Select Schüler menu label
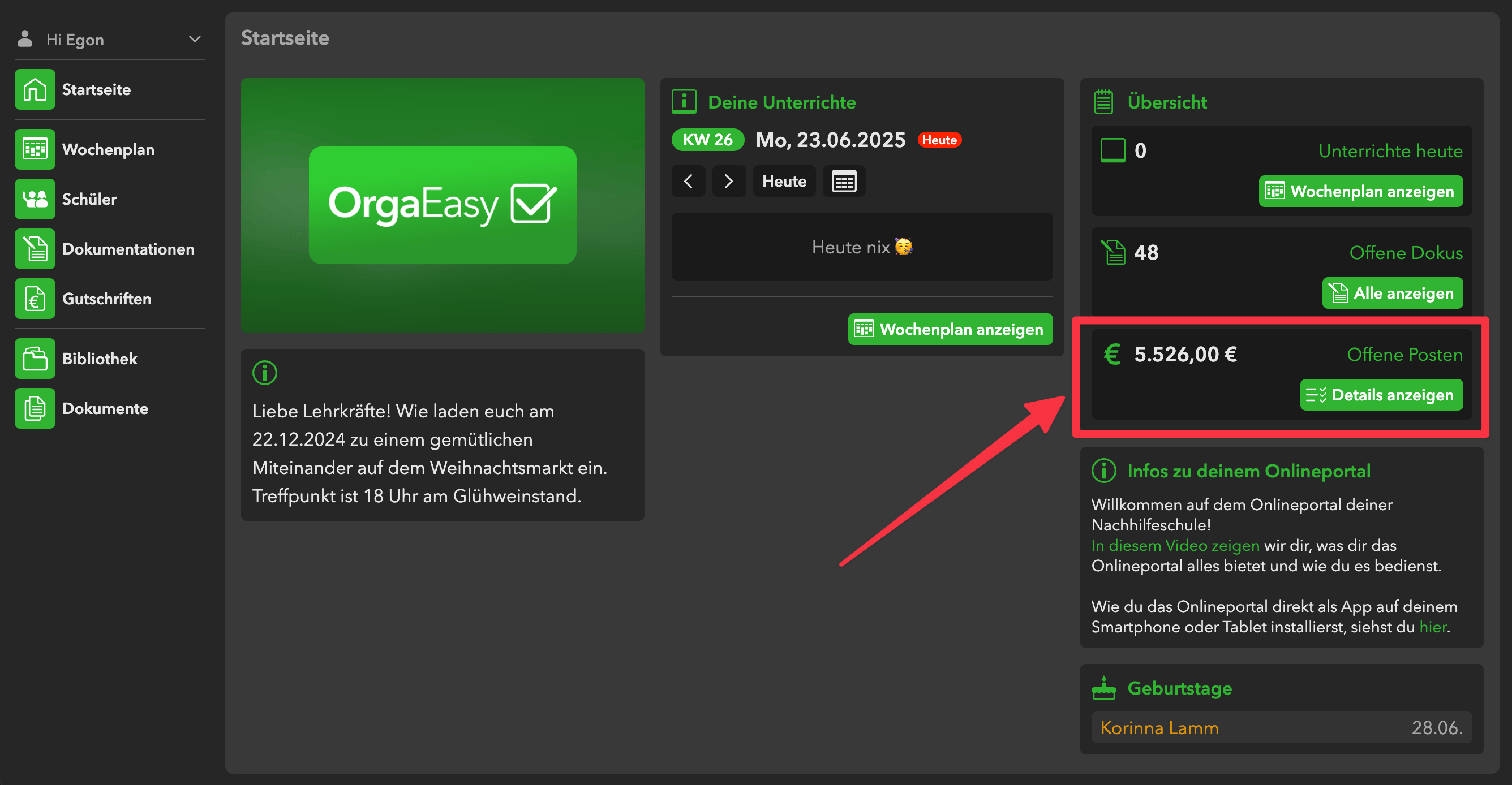This screenshot has height=785, width=1512. tap(89, 199)
